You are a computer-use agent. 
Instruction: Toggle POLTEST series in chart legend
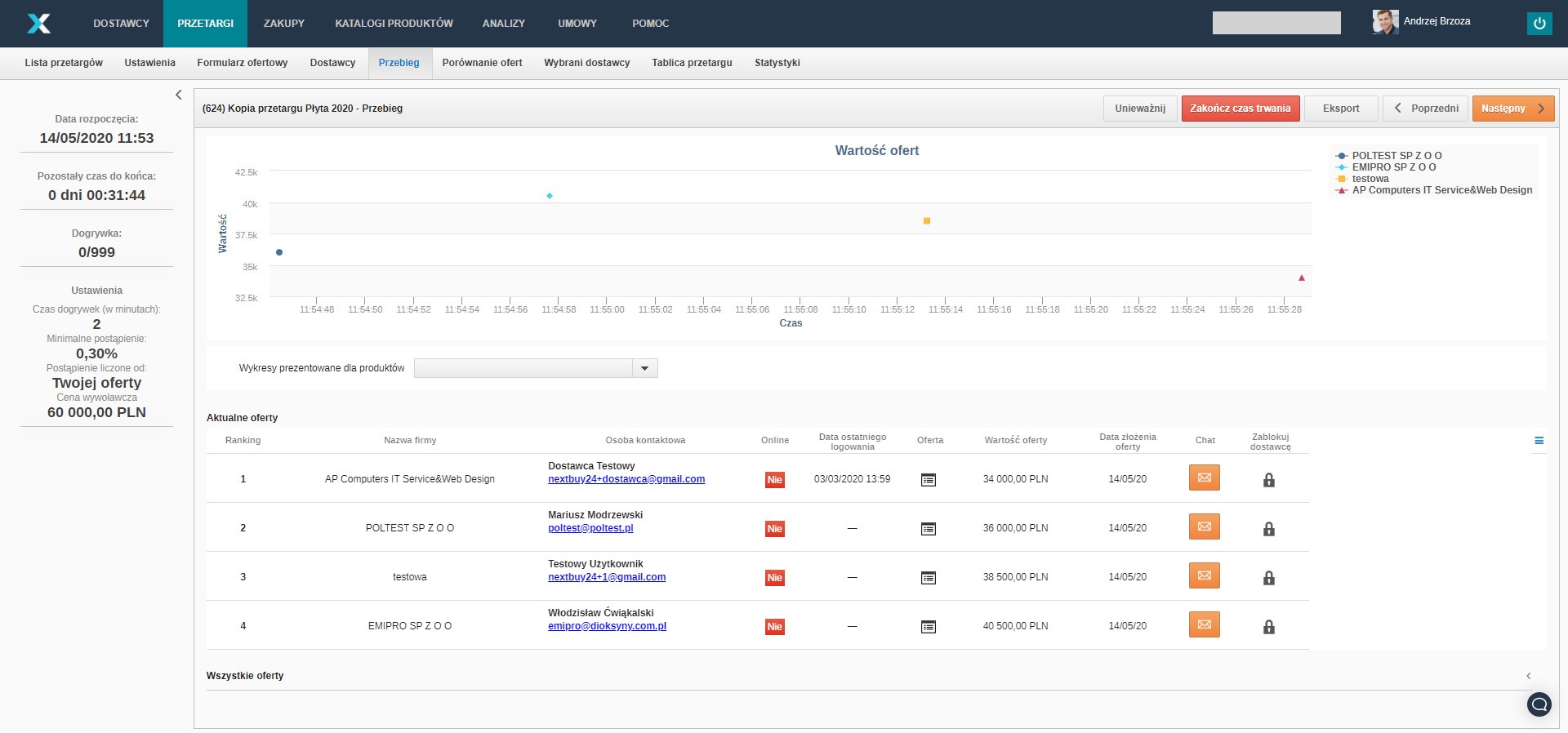click(1396, 156)
